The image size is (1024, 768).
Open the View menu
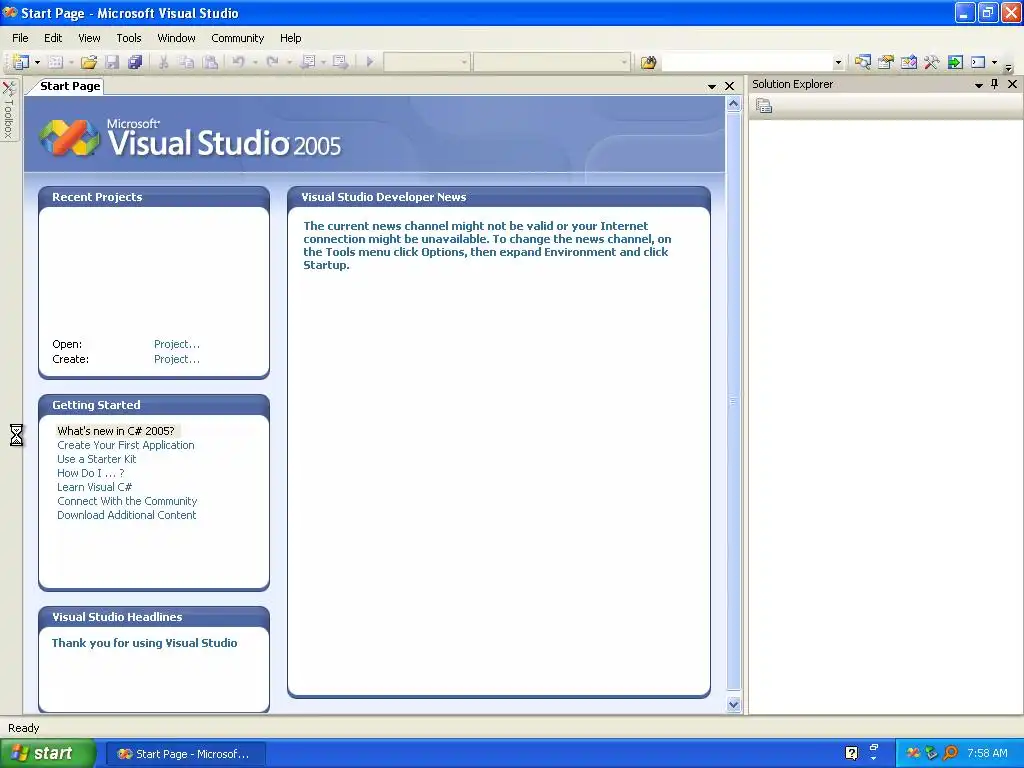click(89, 38)
